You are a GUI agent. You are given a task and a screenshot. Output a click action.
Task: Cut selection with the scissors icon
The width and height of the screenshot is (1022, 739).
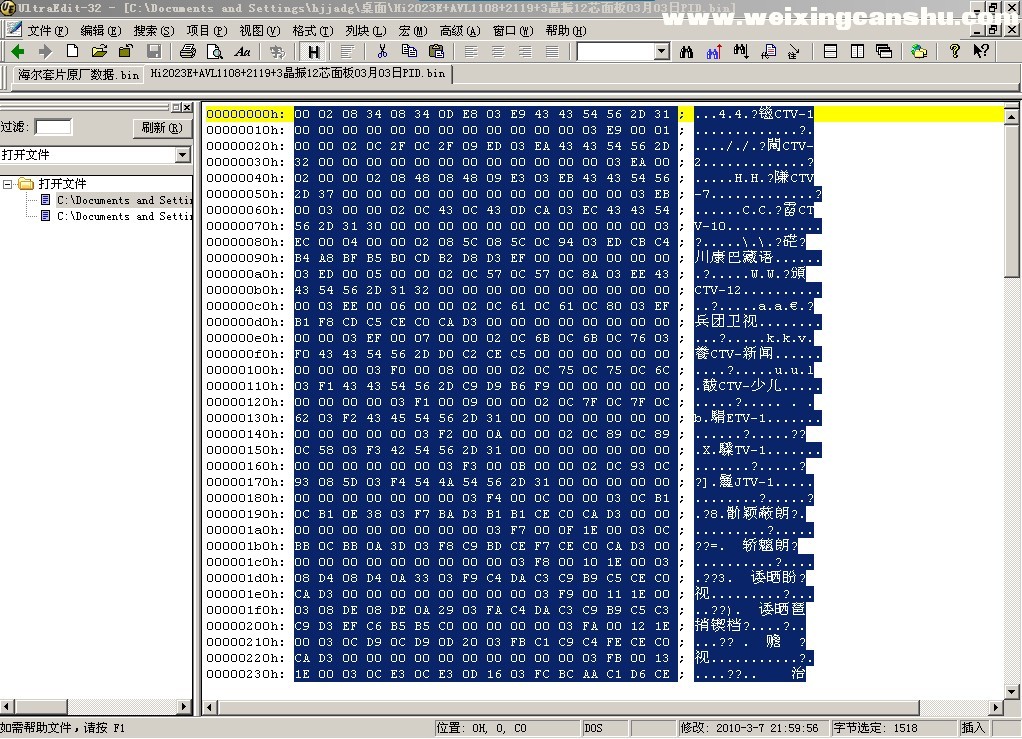click(382, 51)
